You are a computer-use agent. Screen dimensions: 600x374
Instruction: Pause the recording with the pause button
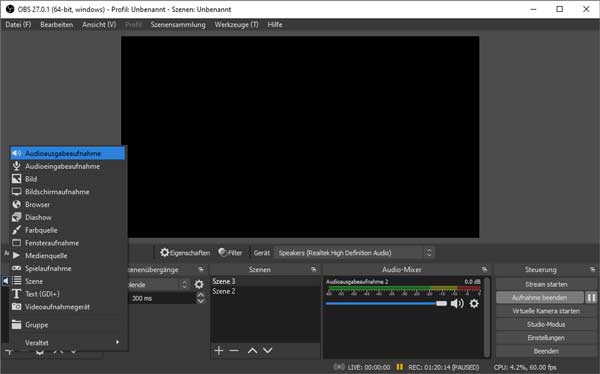click(x=591, y=297)
